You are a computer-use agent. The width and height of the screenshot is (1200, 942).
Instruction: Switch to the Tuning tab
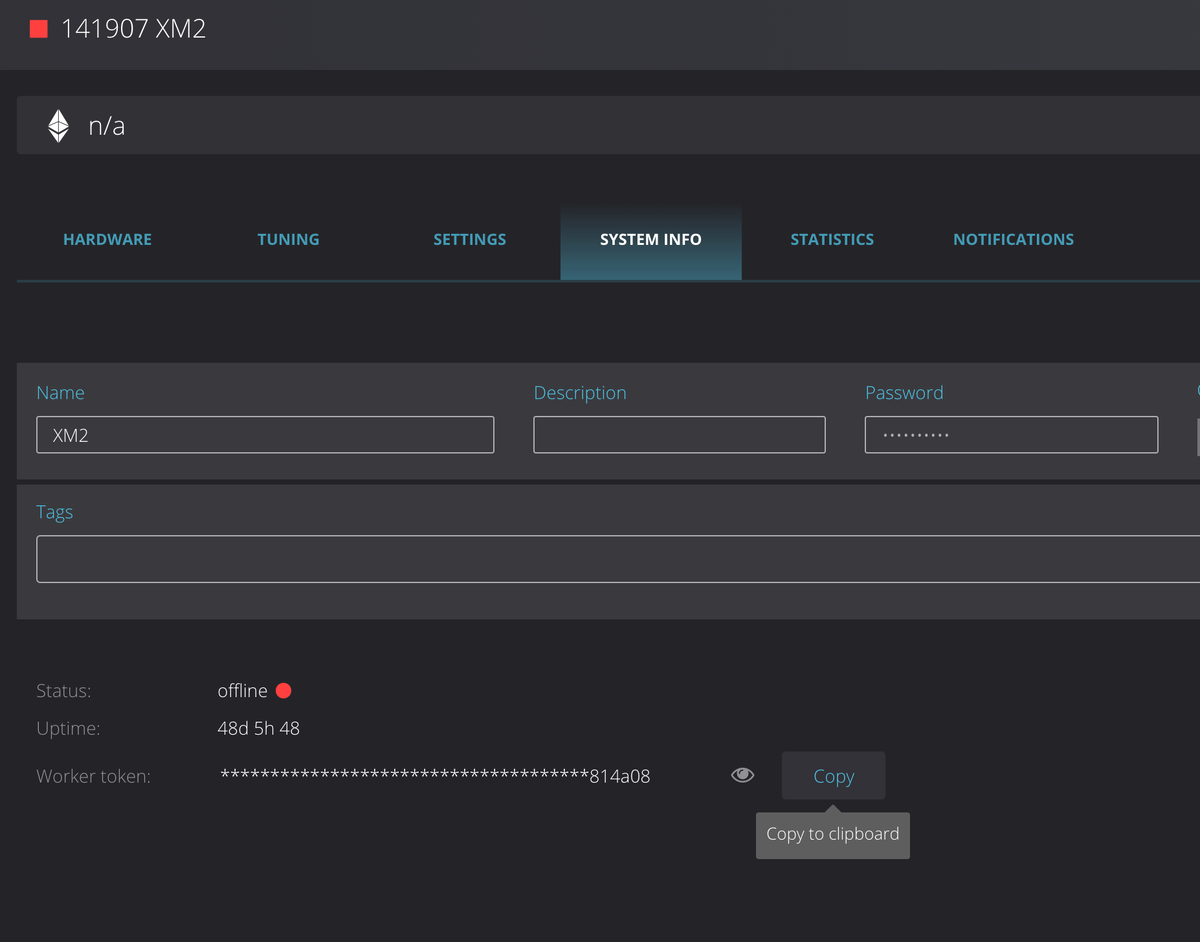click(x=288, y=239)
